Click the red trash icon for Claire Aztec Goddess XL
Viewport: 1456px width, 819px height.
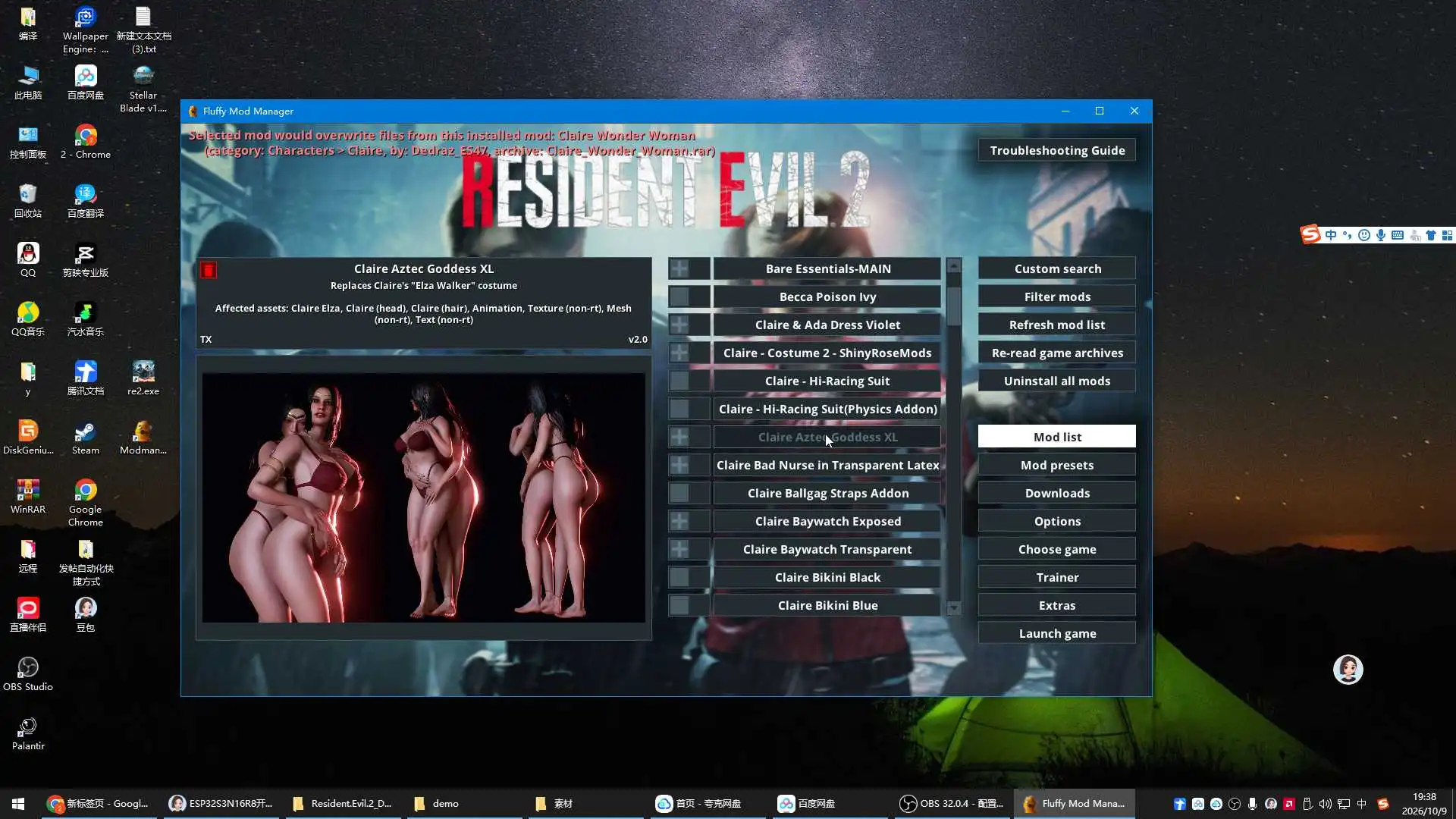(209, 270)
